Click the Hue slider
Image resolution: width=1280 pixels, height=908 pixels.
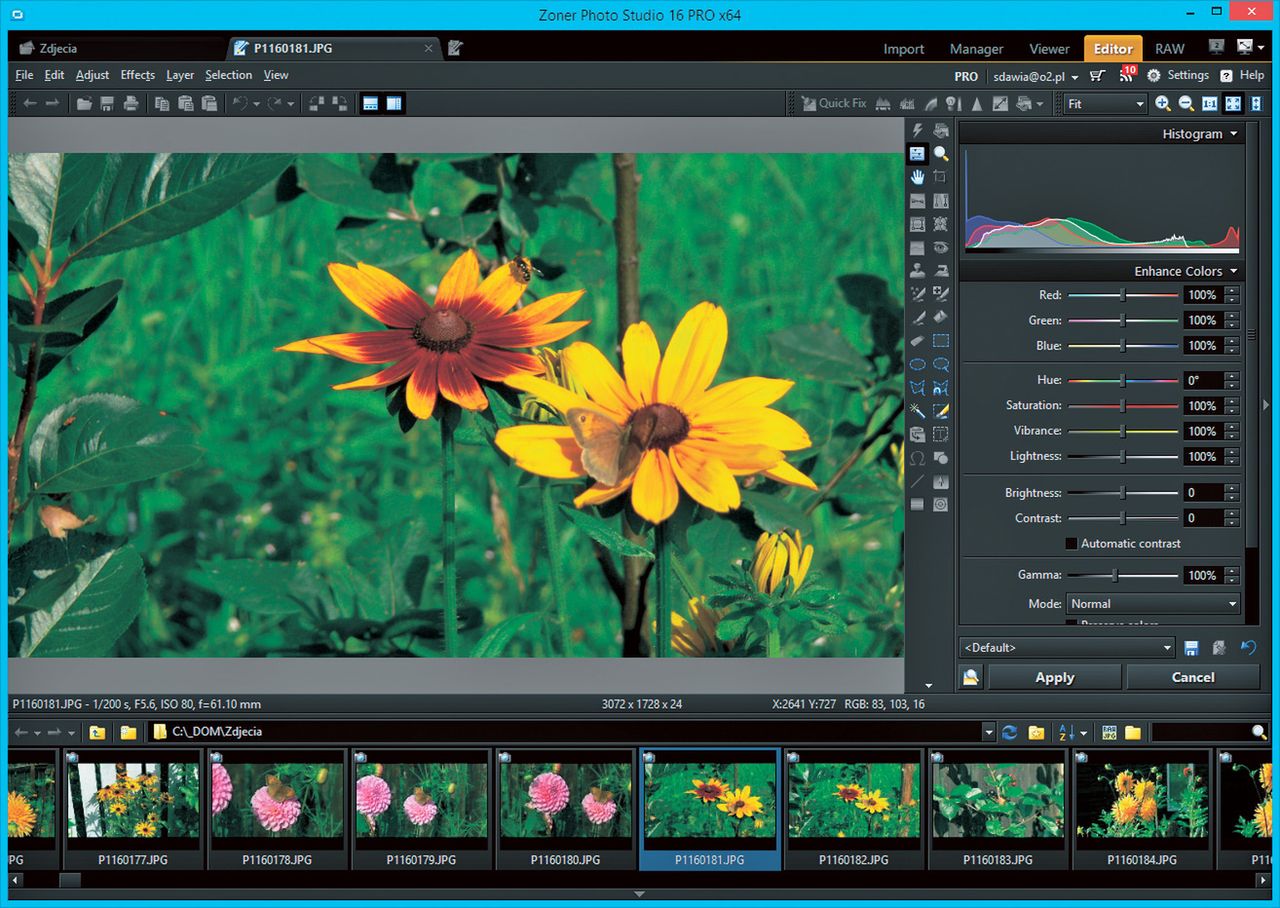[x=1122, y=381]
